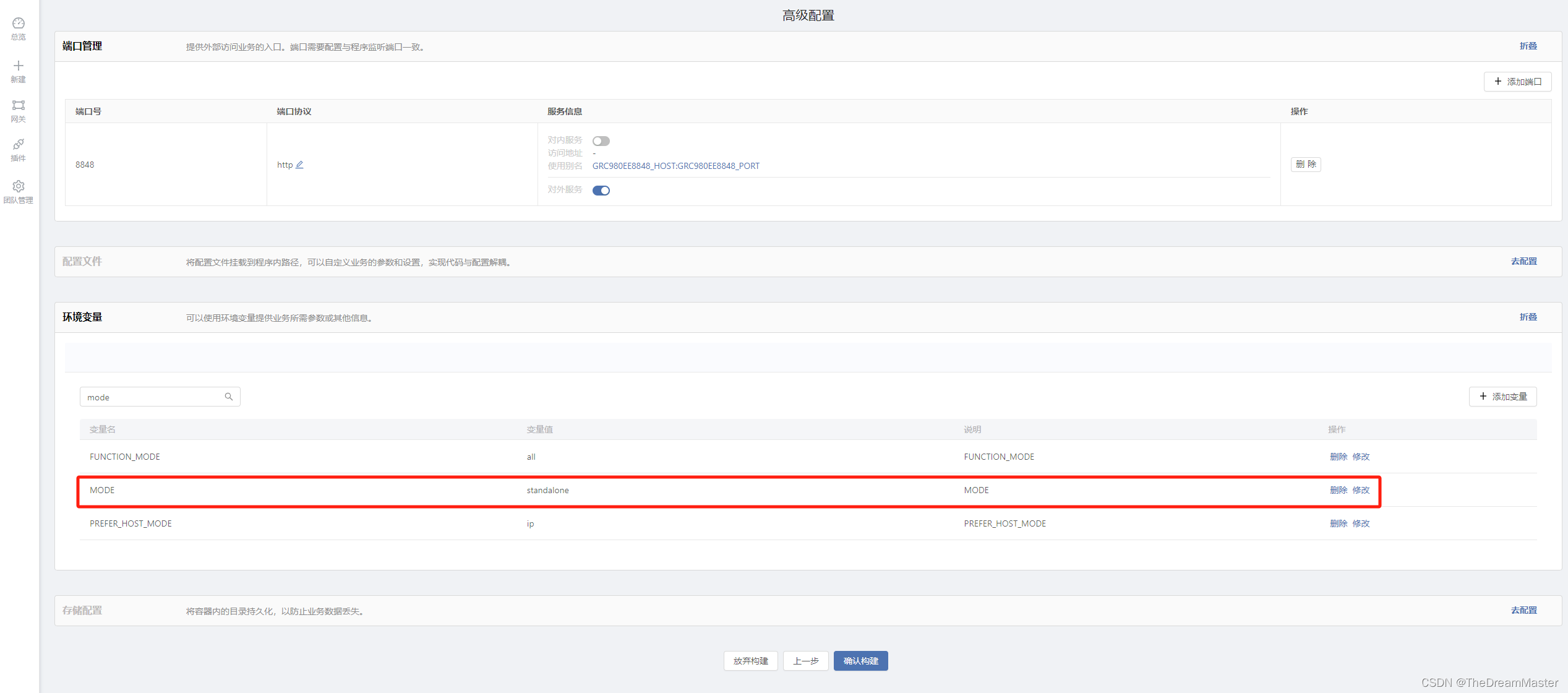
Task: Click the 添加端口 button
Action: pyautogui.click(x=1517, y=82)
